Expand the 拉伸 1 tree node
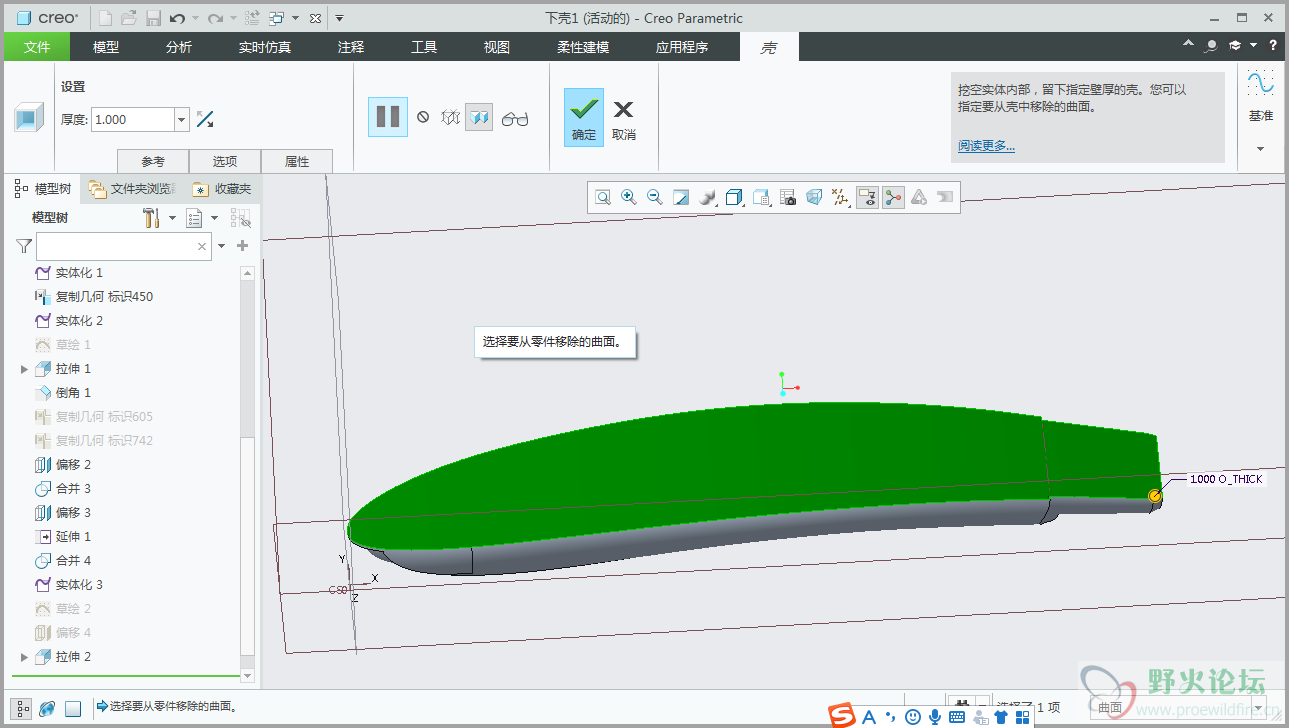Image resolution: width=1289 pixels, height=728 pixels. (x=24, y=369)
